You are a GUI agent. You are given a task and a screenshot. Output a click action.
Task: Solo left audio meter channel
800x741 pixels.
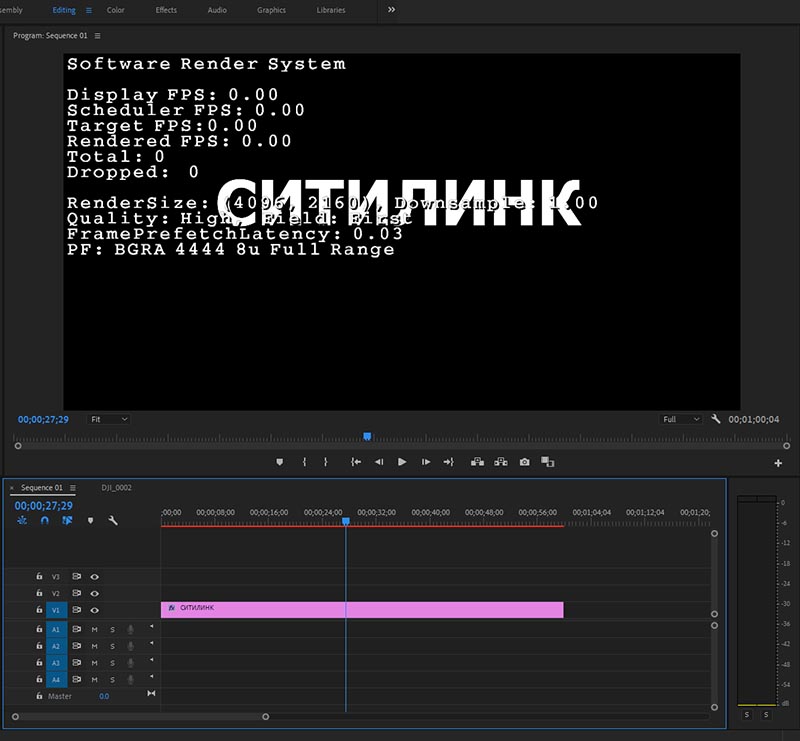747,715
